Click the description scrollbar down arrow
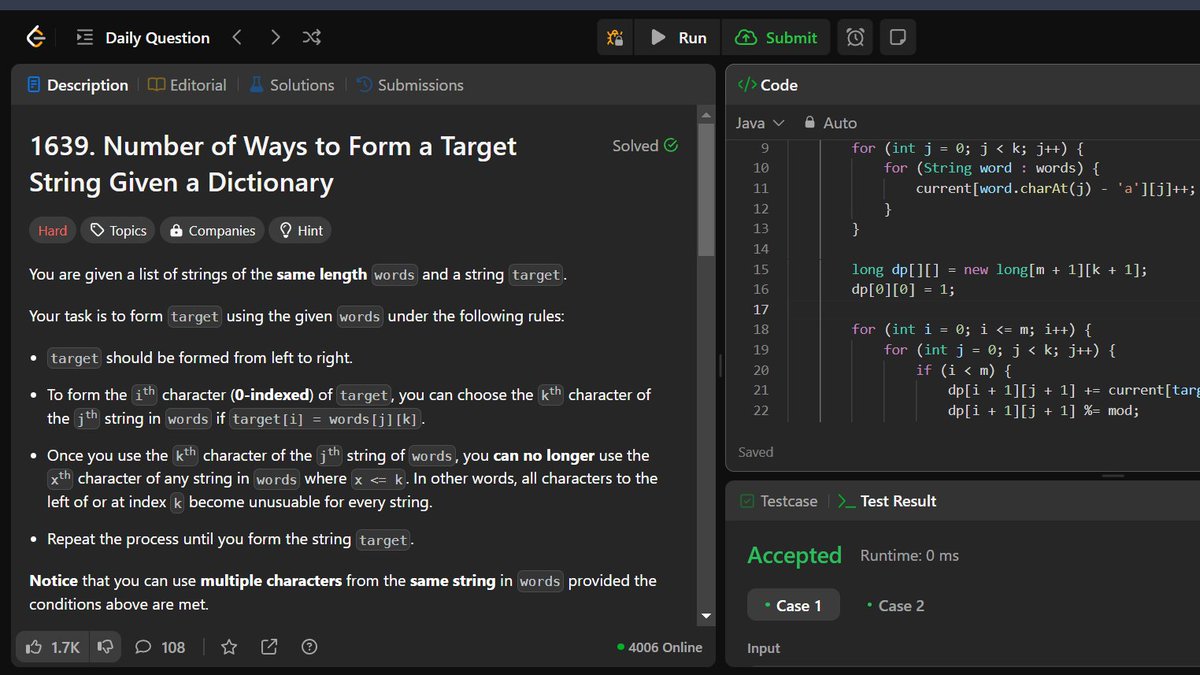 click(706, 616)
